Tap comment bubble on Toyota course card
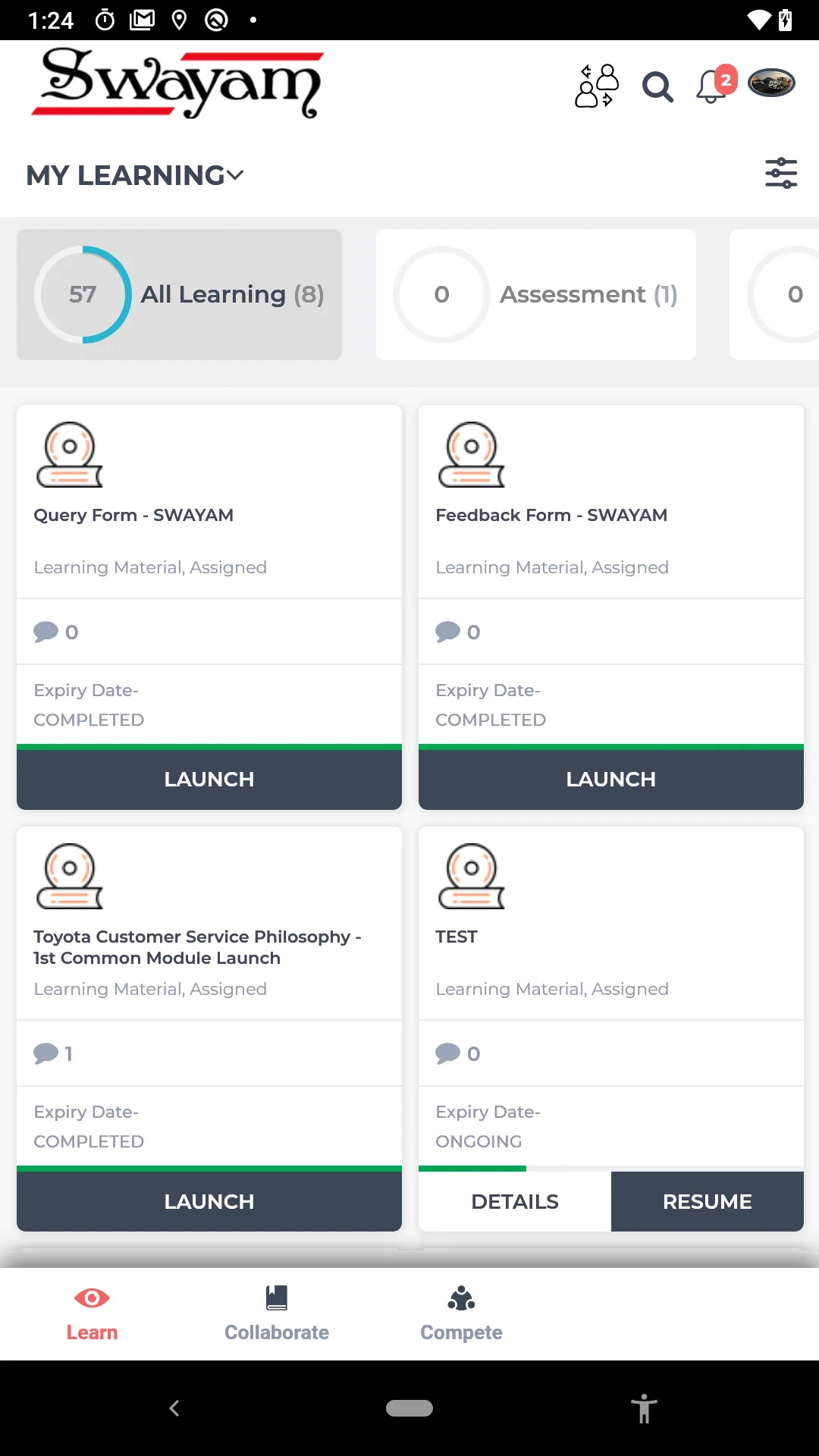This screenshot has height=1456, width=819. click(46, 1053)
